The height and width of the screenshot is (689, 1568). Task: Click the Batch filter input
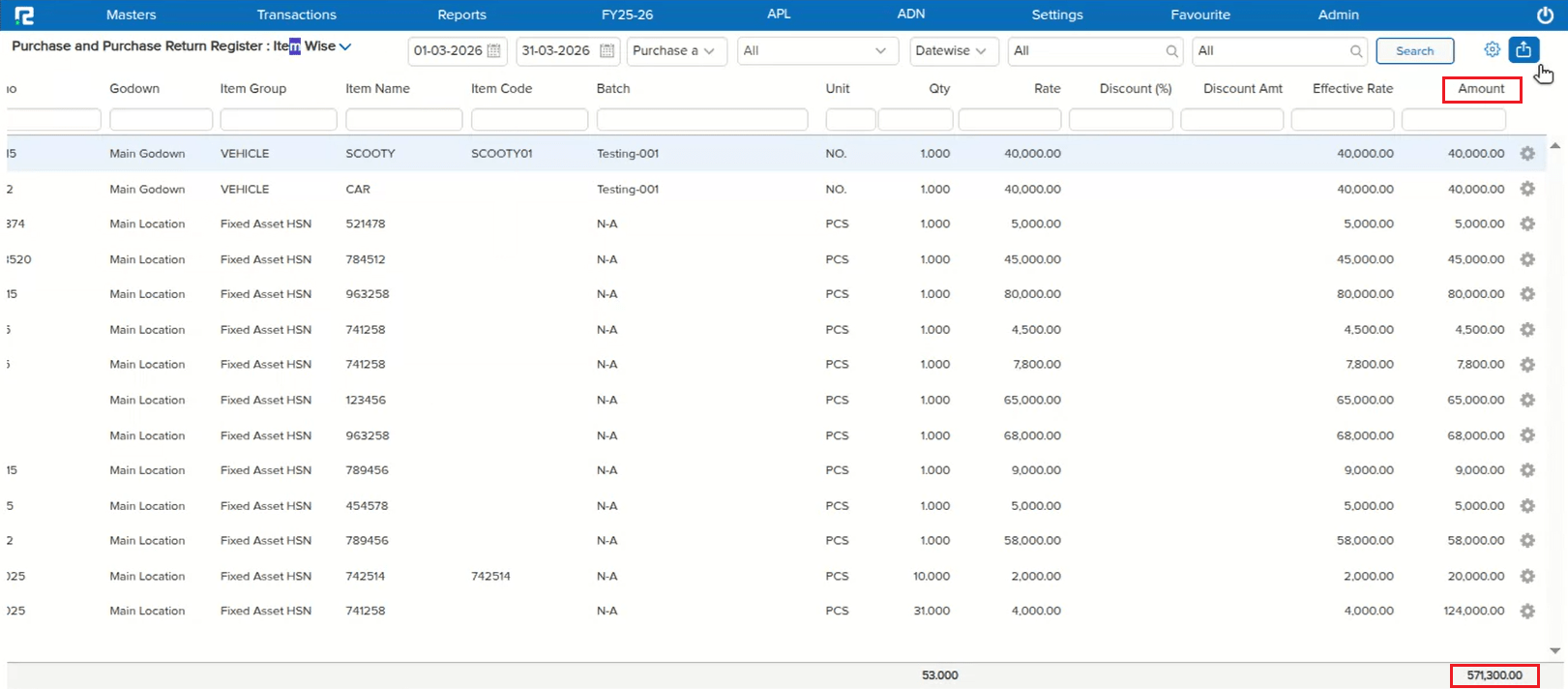702,119
